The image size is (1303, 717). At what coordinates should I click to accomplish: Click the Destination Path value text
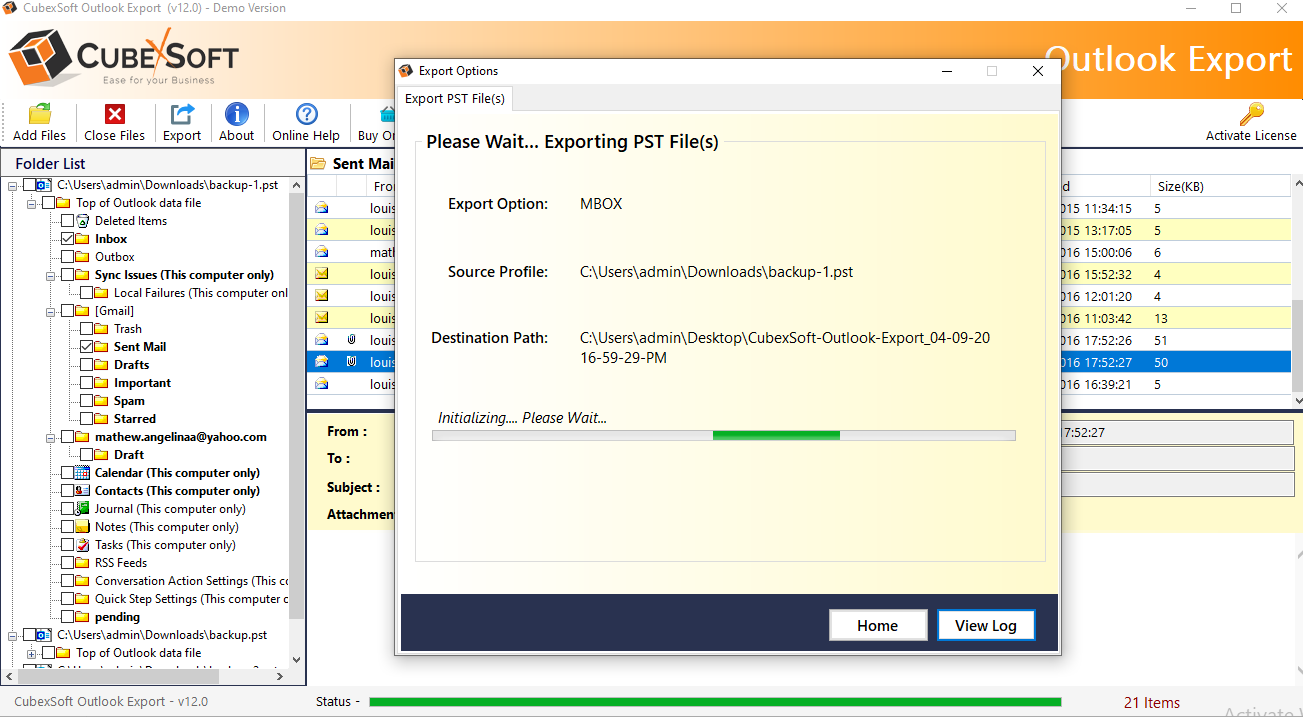coord(785,347)
